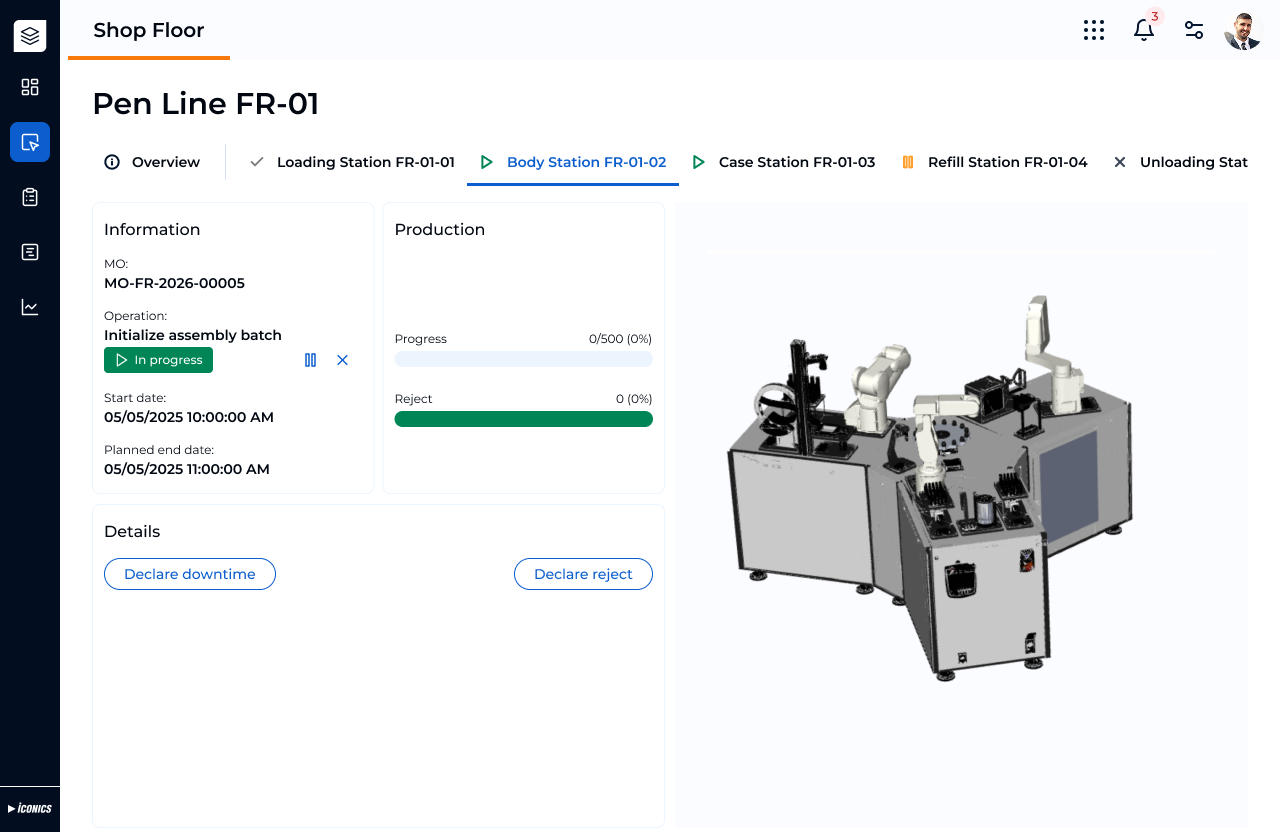
Task: Cancel the operation with the X icon
Action: coord(342,360)
